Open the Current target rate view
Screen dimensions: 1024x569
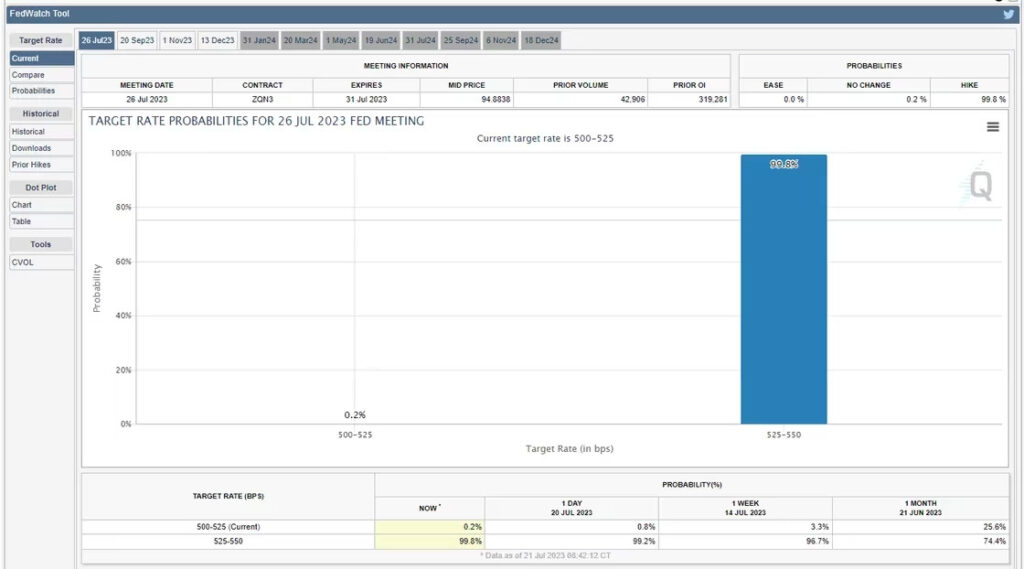click(x=42, y=59)
